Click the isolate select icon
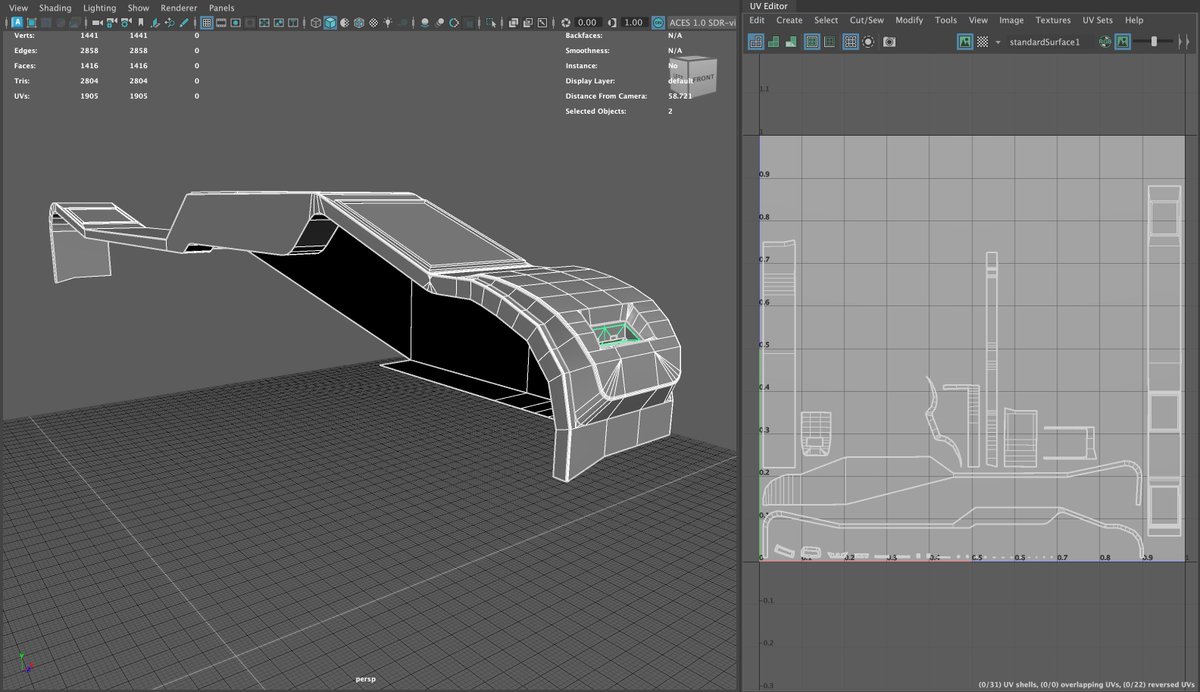 coord(491,22)
